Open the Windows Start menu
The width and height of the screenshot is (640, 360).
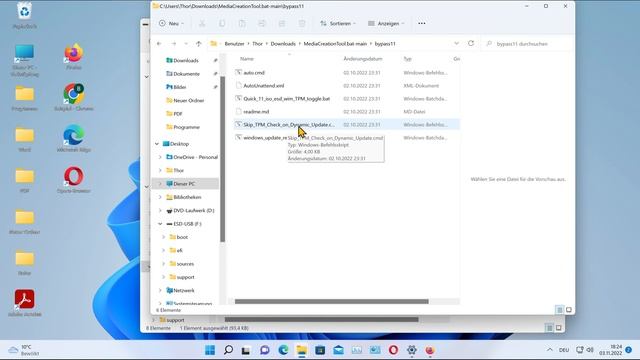(210, 350)
